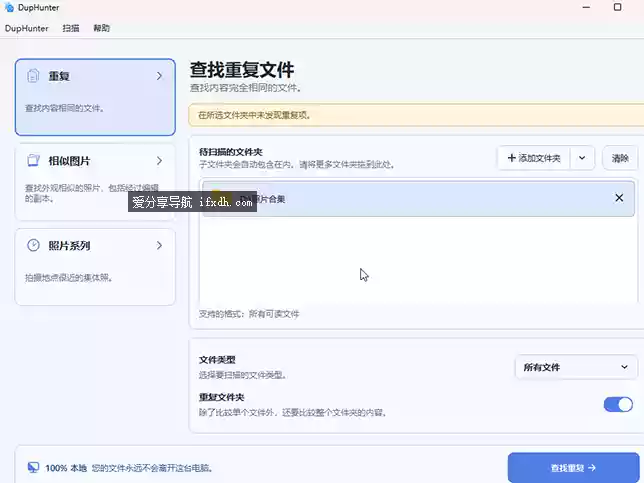This screenshot has width=644, height=483.
Task: Click the chevron on the 重复 card
Action: (x=159, y=76)
